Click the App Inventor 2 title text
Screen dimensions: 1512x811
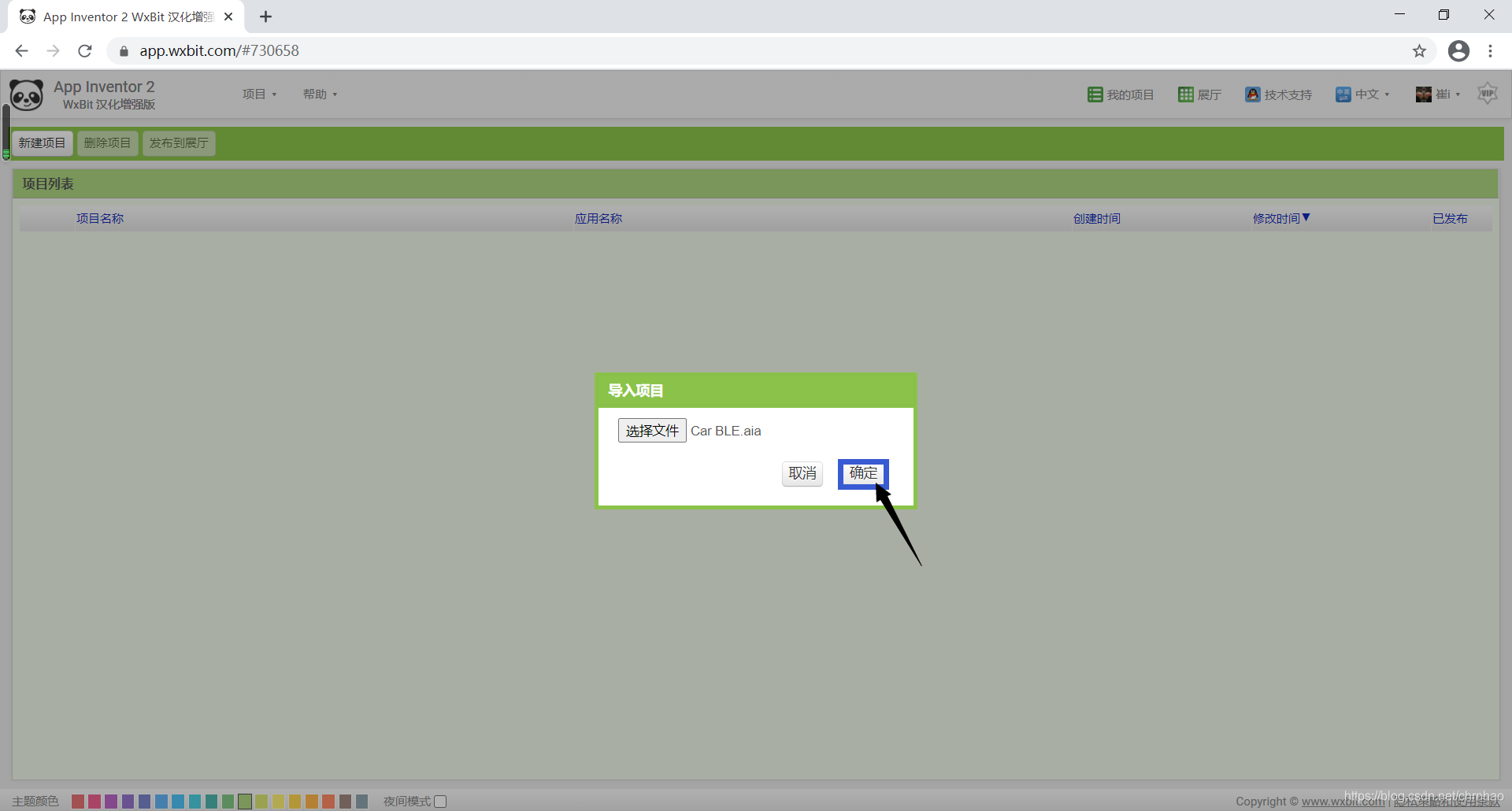click(x=104, y=87)
